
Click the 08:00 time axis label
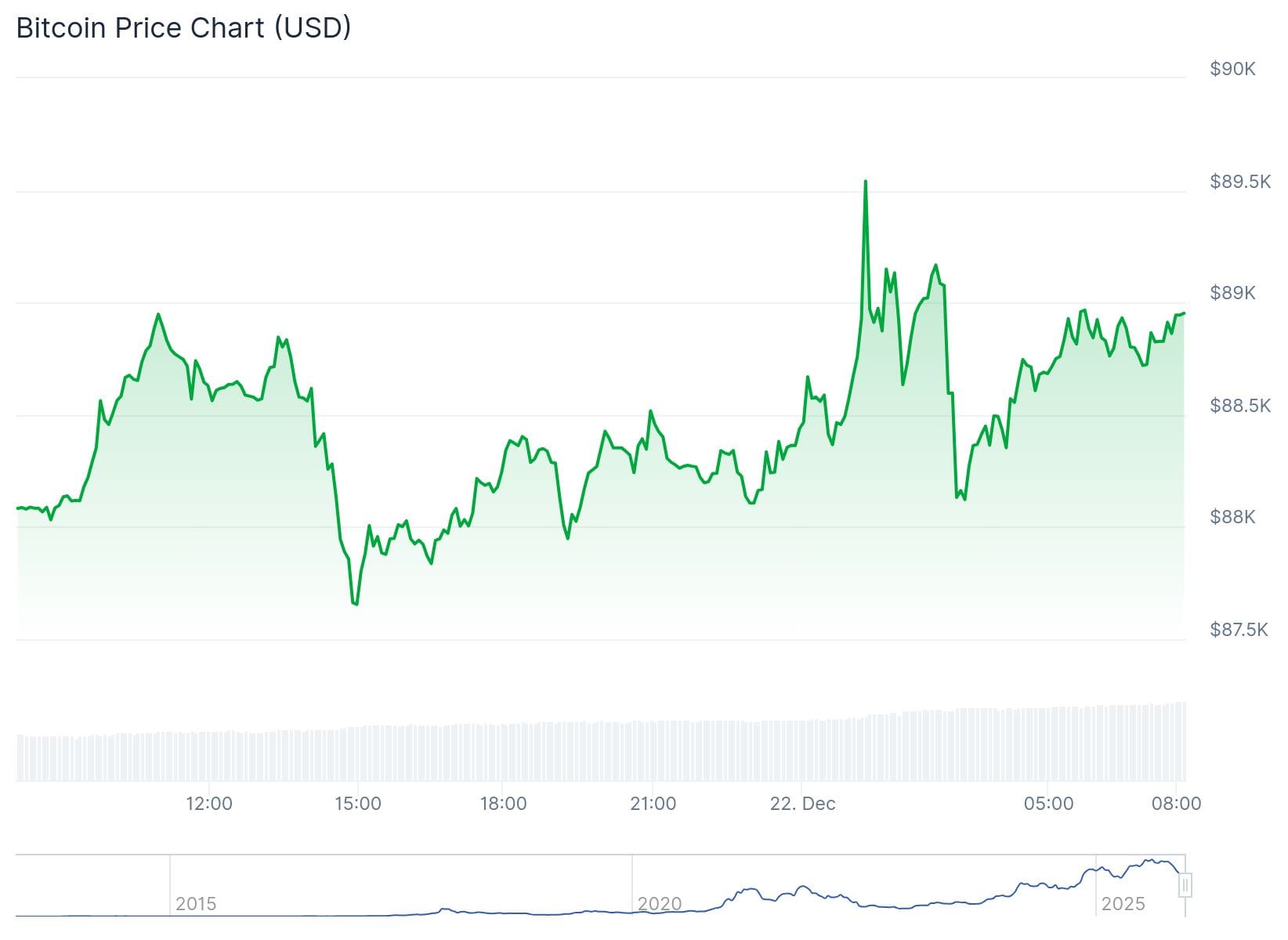coord(1176,804)
